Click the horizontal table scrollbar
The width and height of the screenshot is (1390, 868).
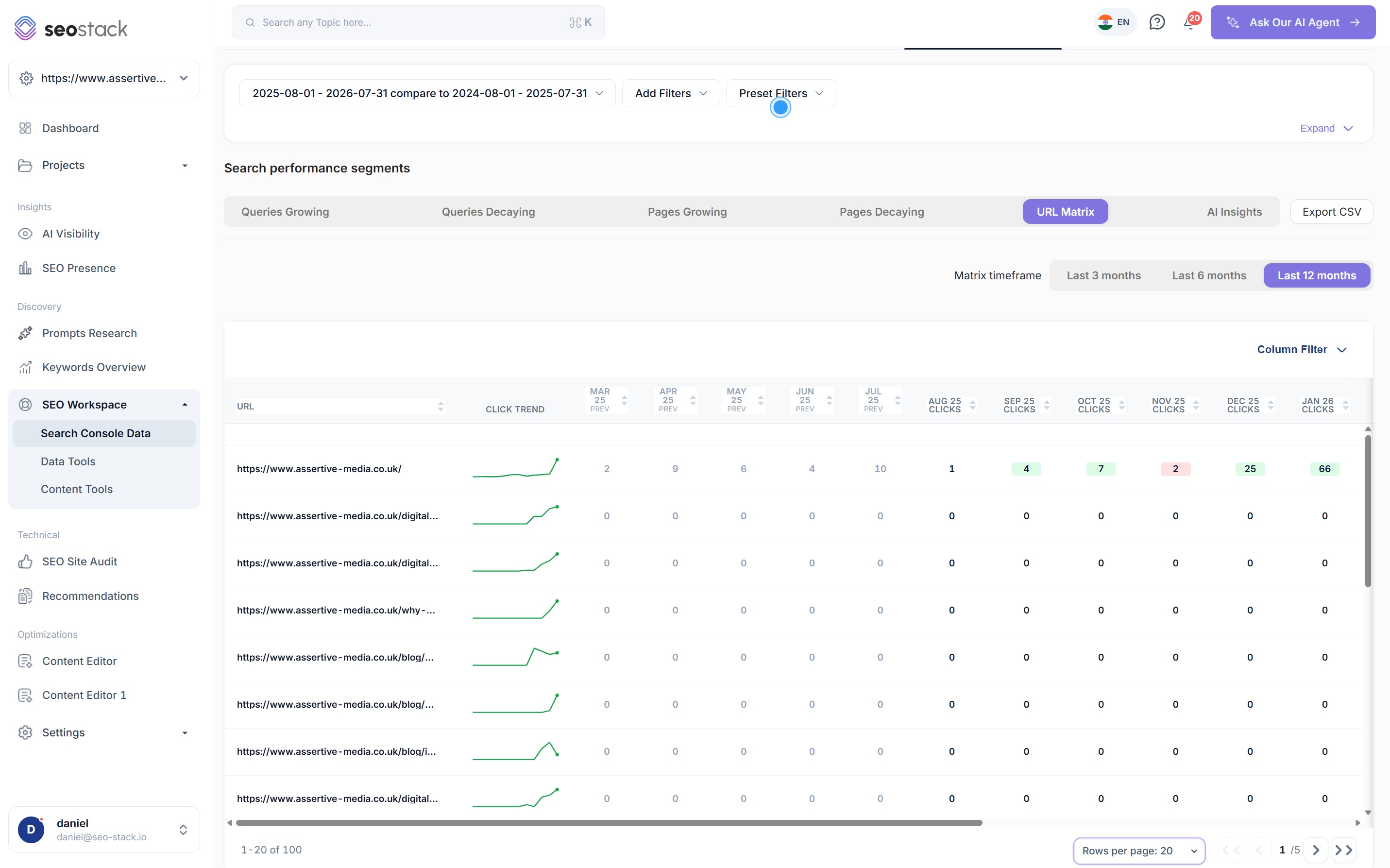coord(609,823)
